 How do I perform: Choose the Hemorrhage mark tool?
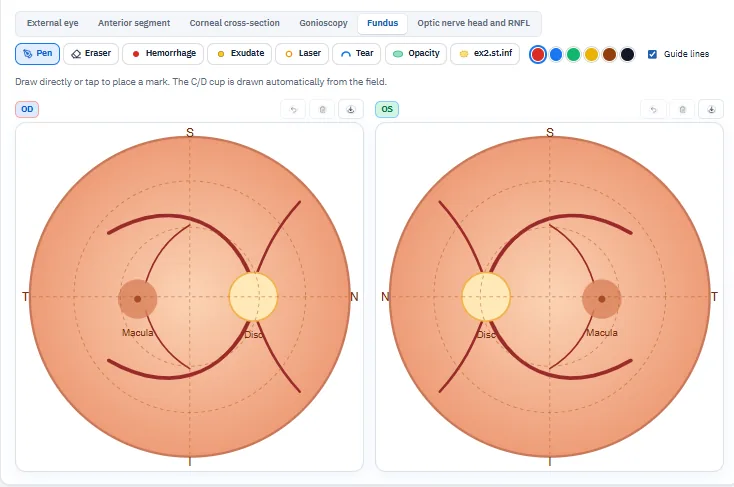(x=163, y=53)
